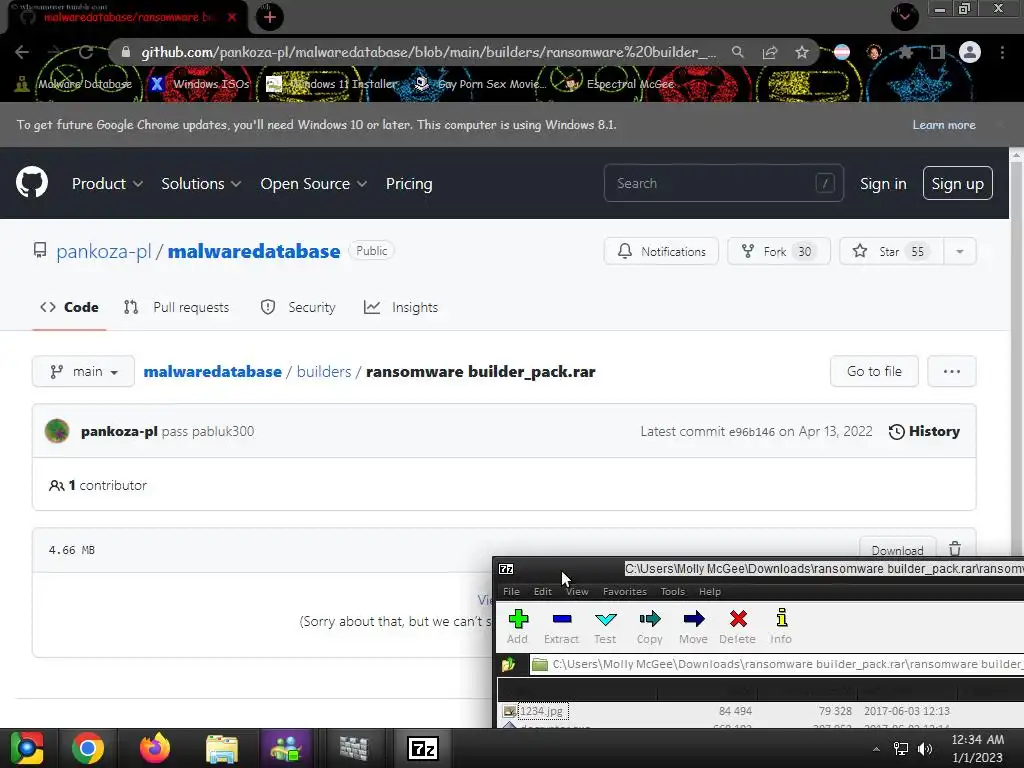Open File Explorer from taskbar
Image resolution: width=1024 pixels, height=768 pixels.
(x=222, y=748)
